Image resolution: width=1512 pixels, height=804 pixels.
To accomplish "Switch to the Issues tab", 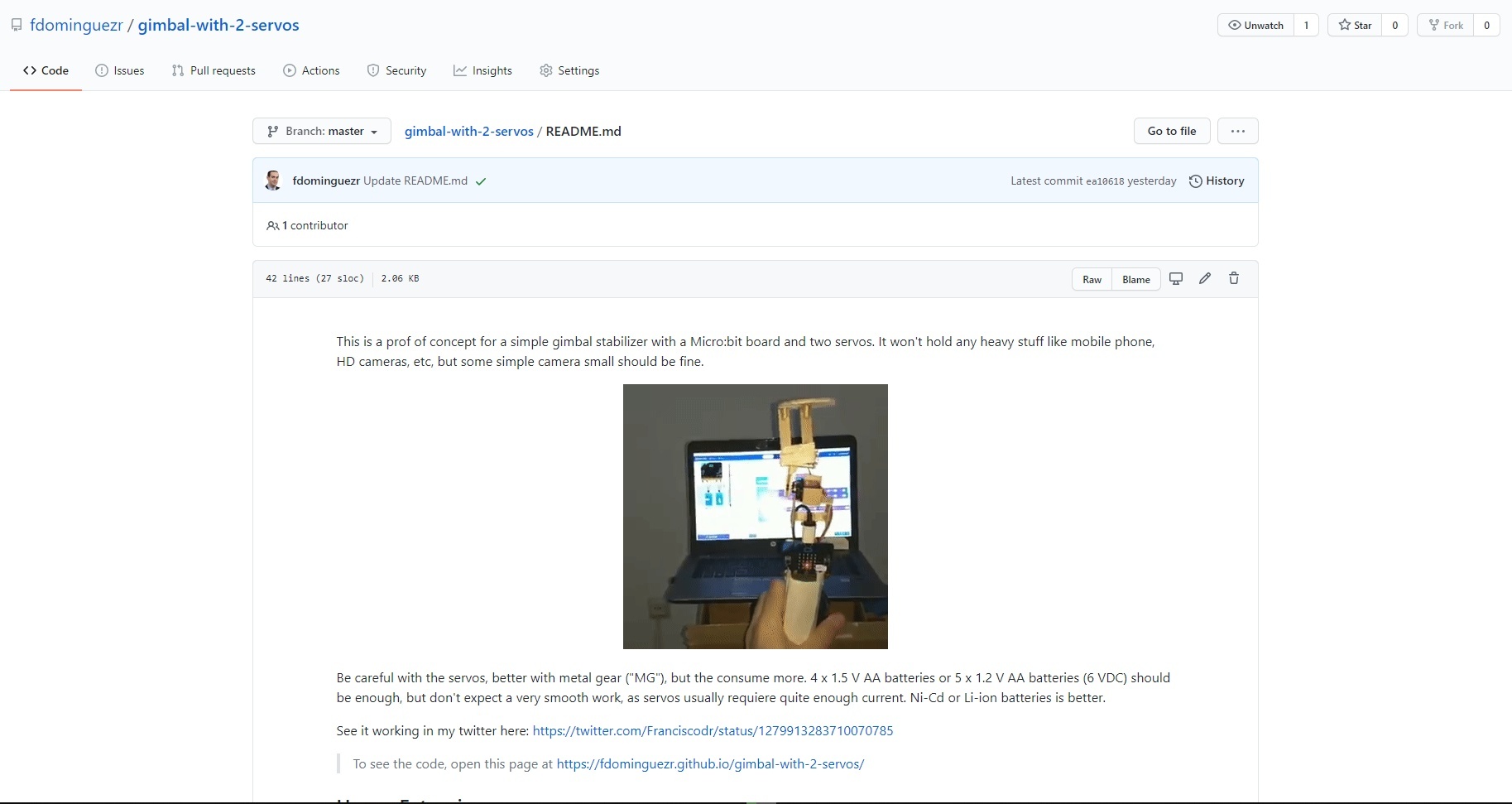I will [120, 70].
